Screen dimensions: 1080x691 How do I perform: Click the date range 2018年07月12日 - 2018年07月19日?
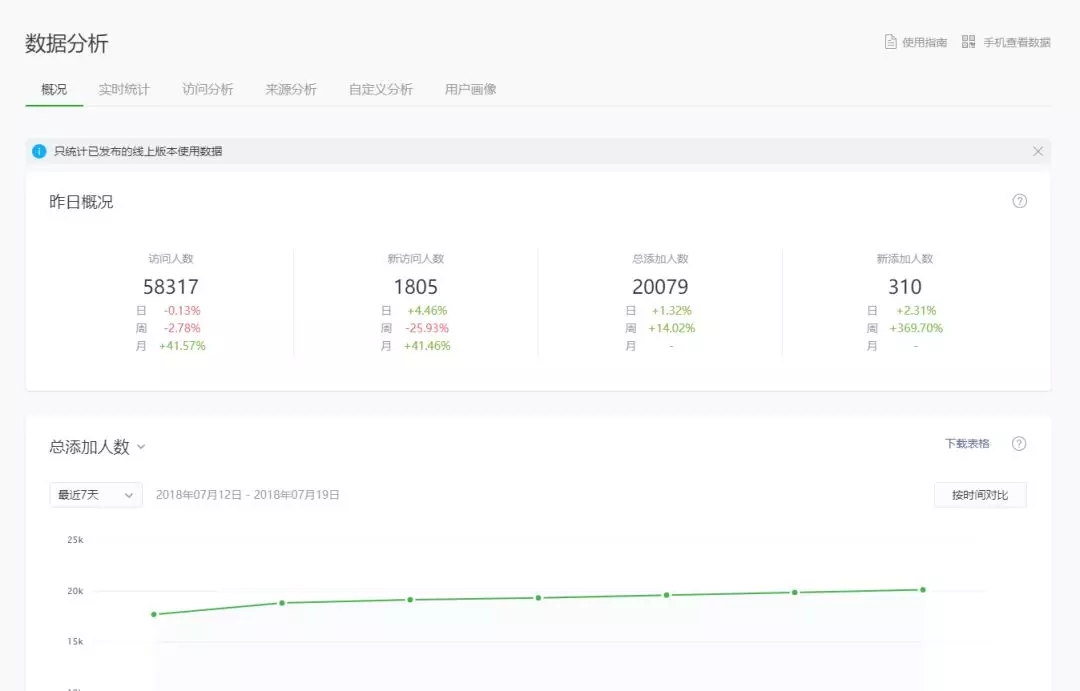[x=247, y=495]
